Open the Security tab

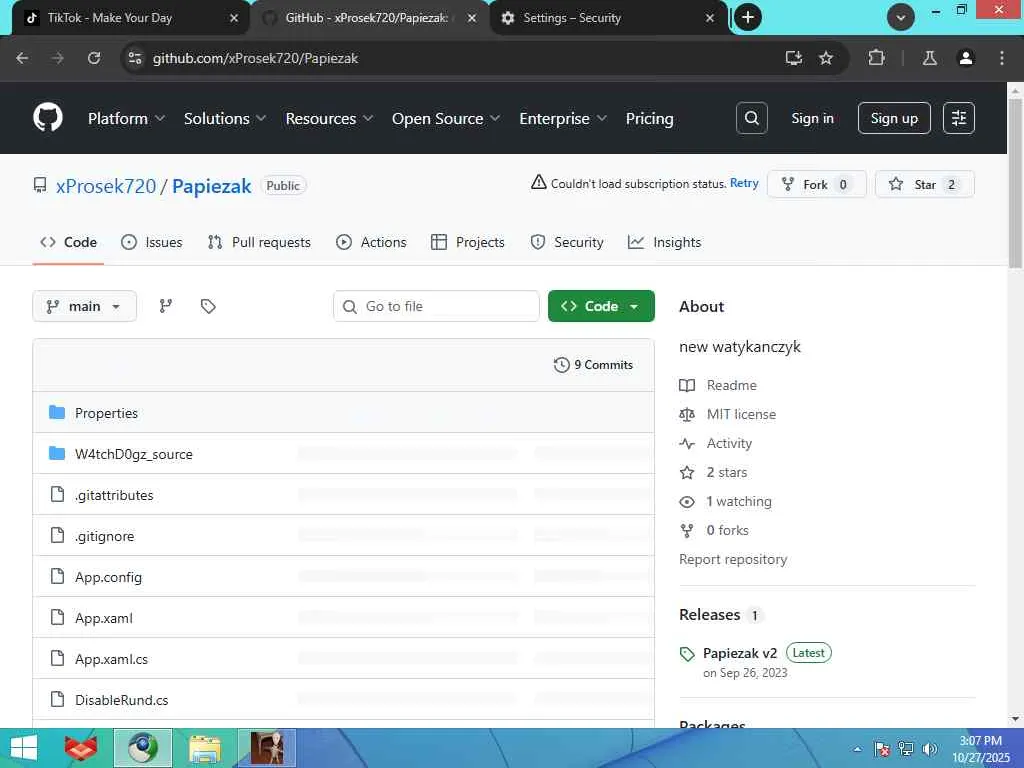[x=567, y=242]
